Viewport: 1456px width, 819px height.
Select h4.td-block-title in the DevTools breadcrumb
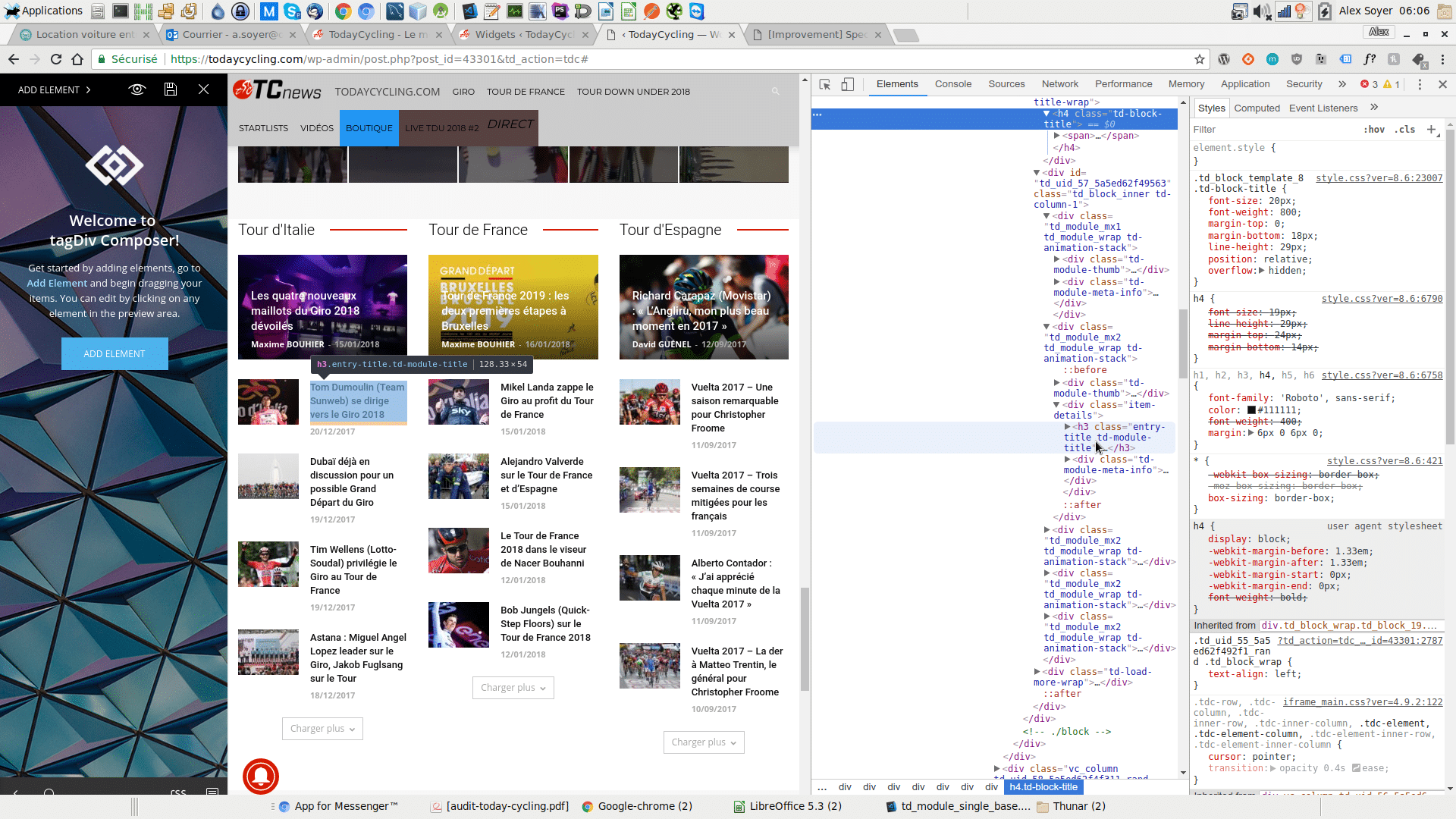(1043, 787)
